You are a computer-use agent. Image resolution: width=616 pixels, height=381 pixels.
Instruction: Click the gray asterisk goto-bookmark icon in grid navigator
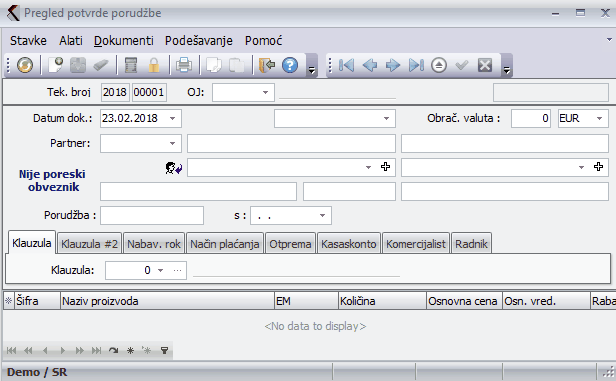(147, 350)
